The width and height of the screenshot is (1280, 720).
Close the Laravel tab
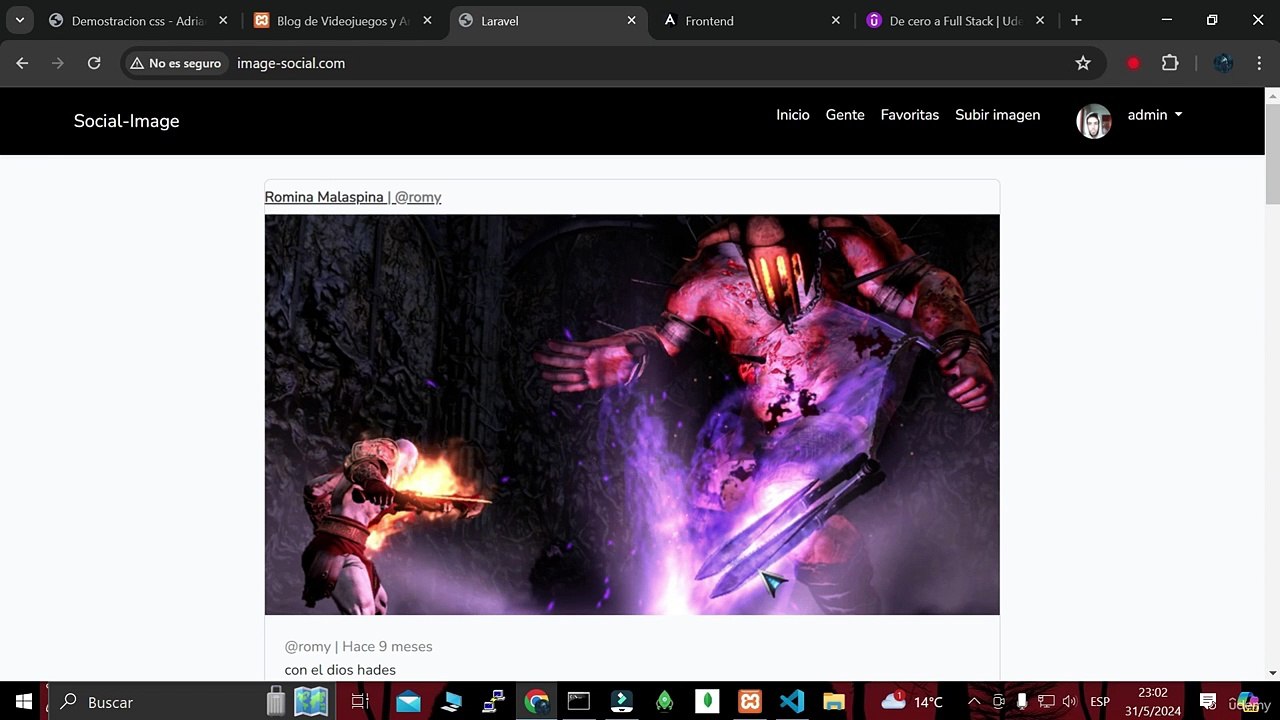click(631, 20)
